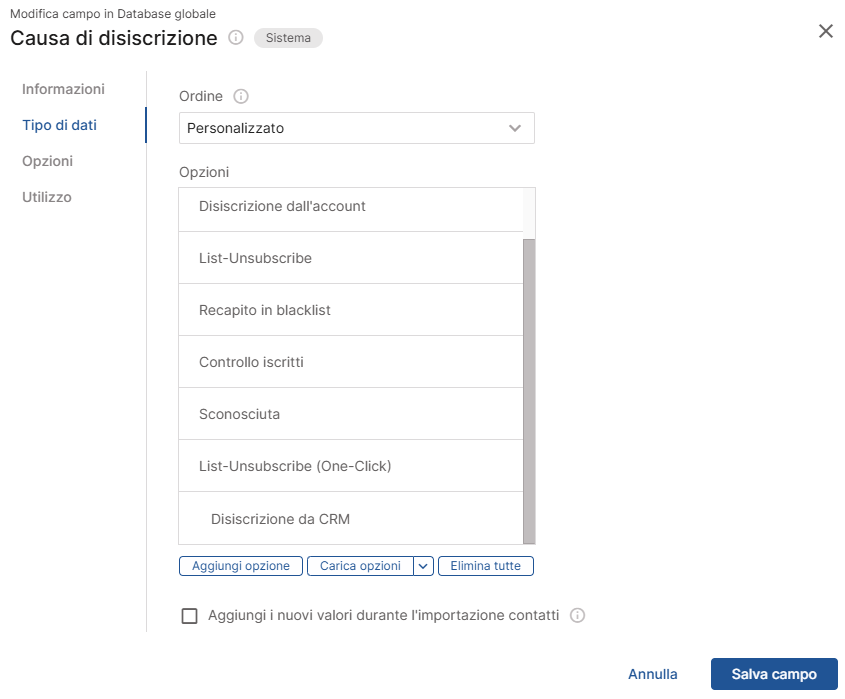Cancel with the Annulla link
This screenshot has height=699, width=845.
coord(652,674)
